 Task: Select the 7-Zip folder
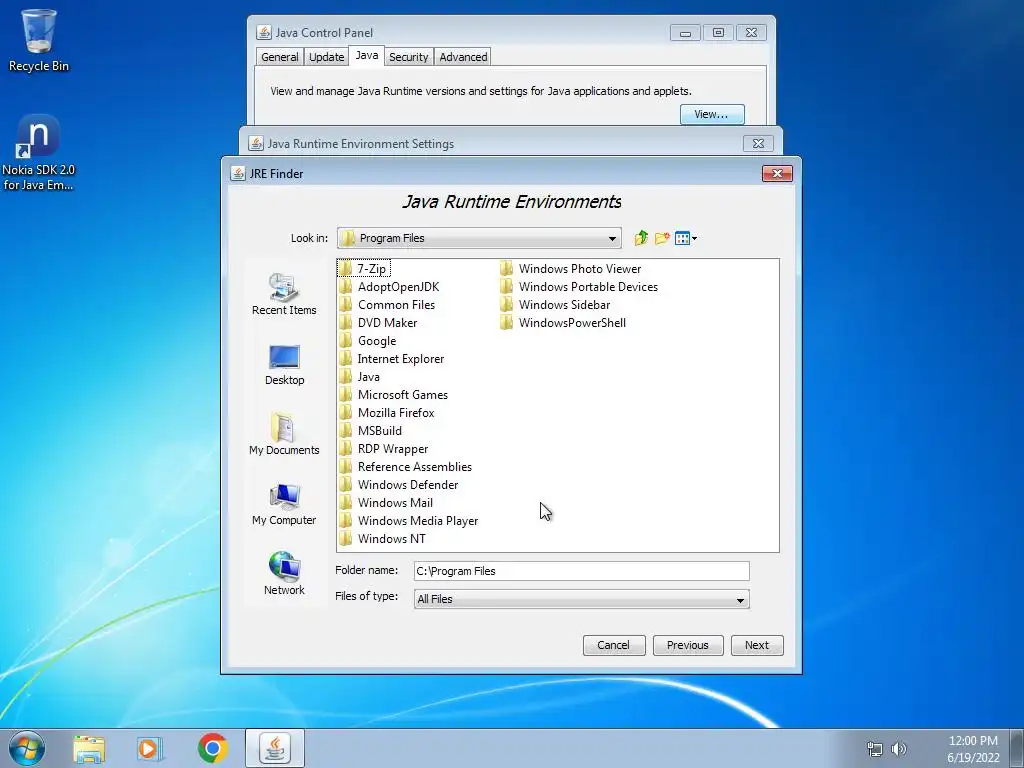363,268
